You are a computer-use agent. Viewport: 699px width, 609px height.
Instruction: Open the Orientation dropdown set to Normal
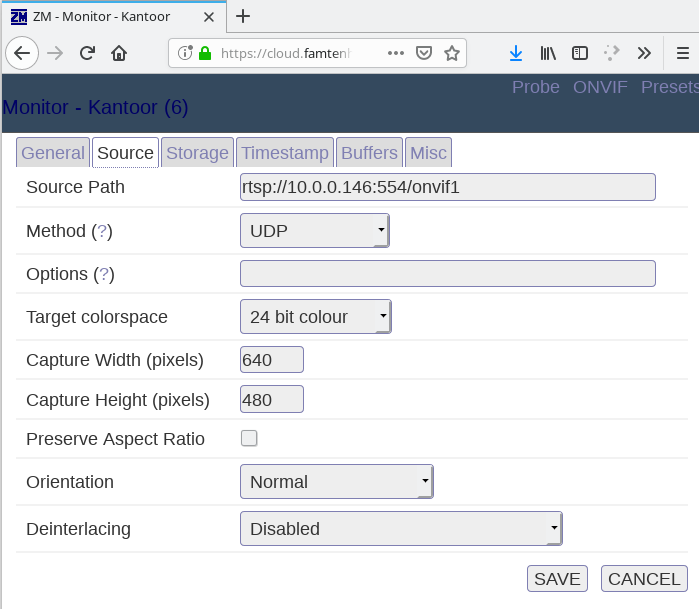pyautogui.click(x=336, y=482)
